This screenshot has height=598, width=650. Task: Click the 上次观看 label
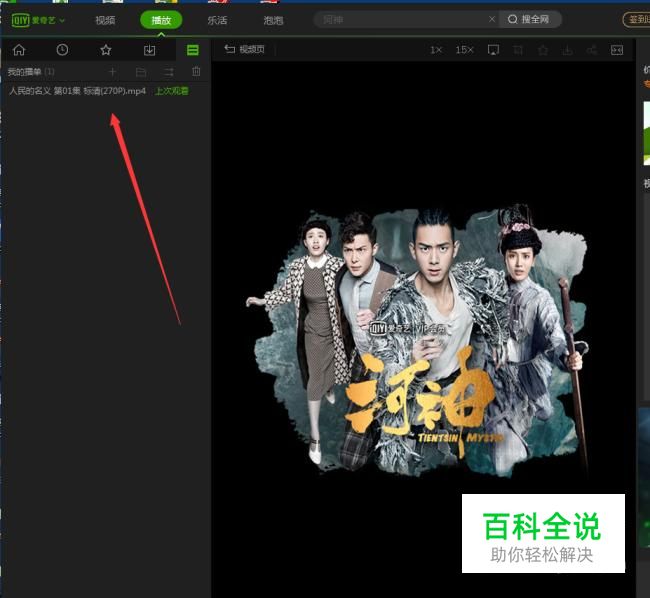click(x=172, y=91)
